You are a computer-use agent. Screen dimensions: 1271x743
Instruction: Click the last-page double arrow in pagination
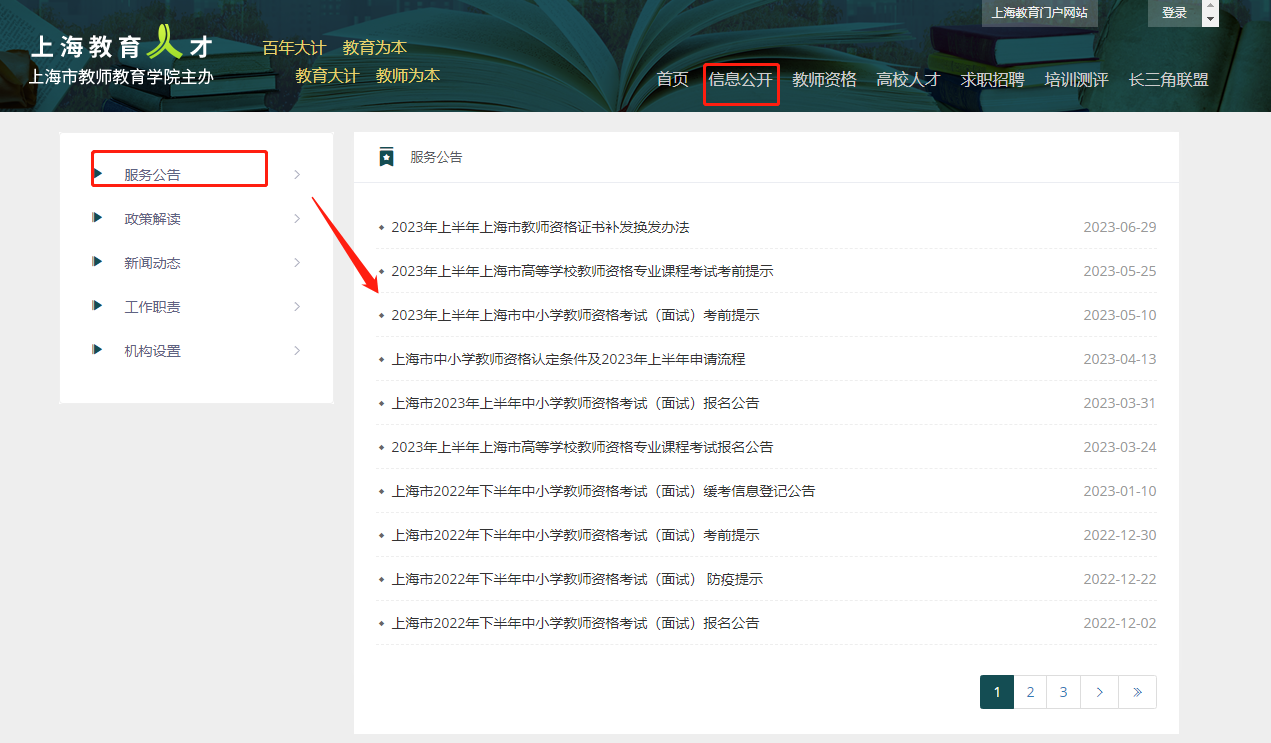[x=1137, y=691]
